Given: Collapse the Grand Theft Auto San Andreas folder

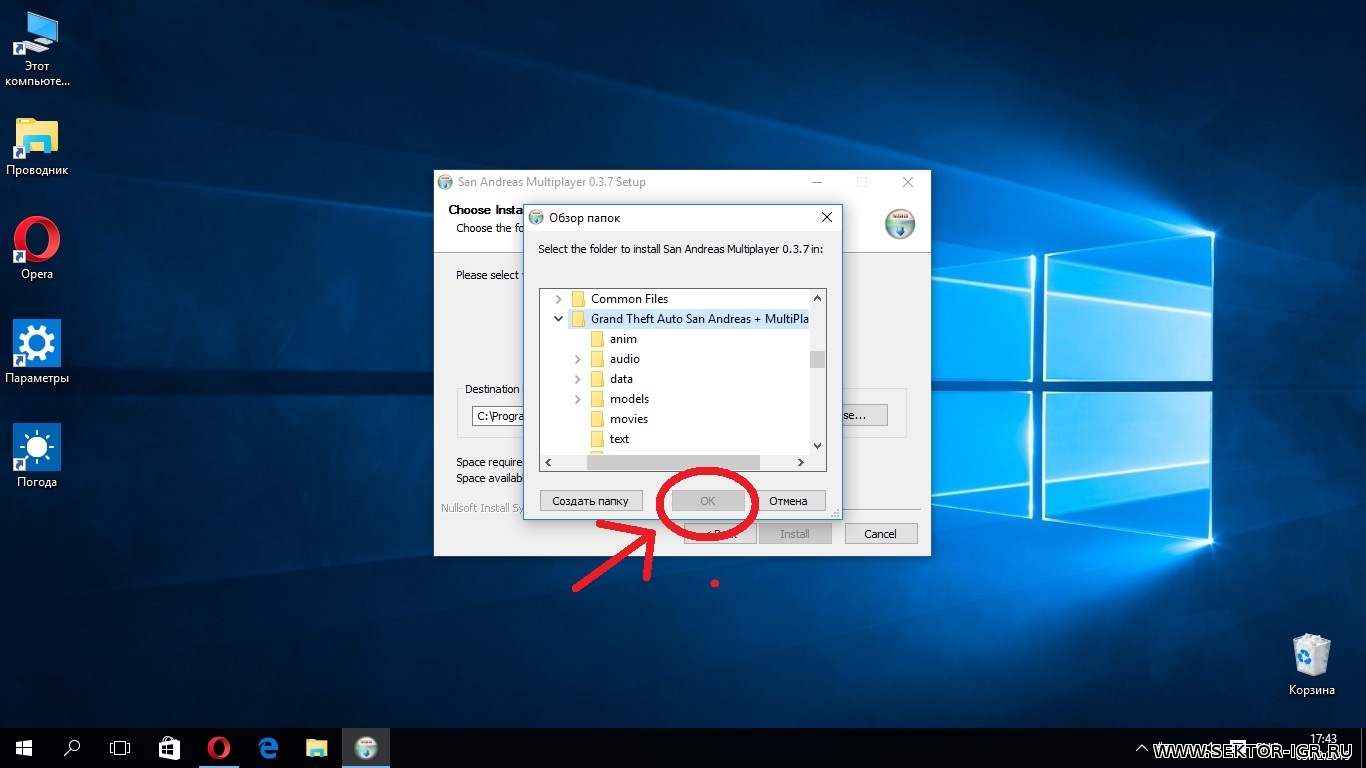Looking at the screenshot, I should tap(558, 319).
